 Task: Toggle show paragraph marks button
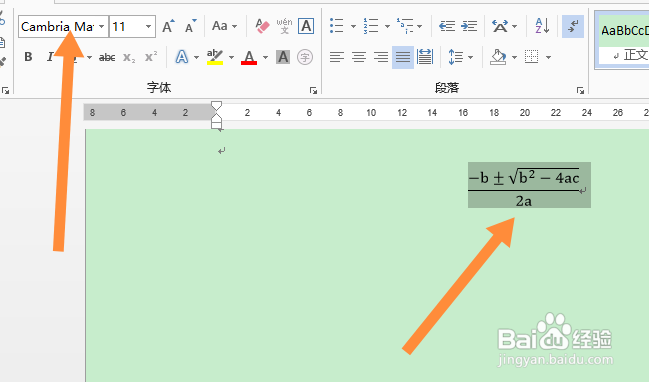[x=573, y=26]
